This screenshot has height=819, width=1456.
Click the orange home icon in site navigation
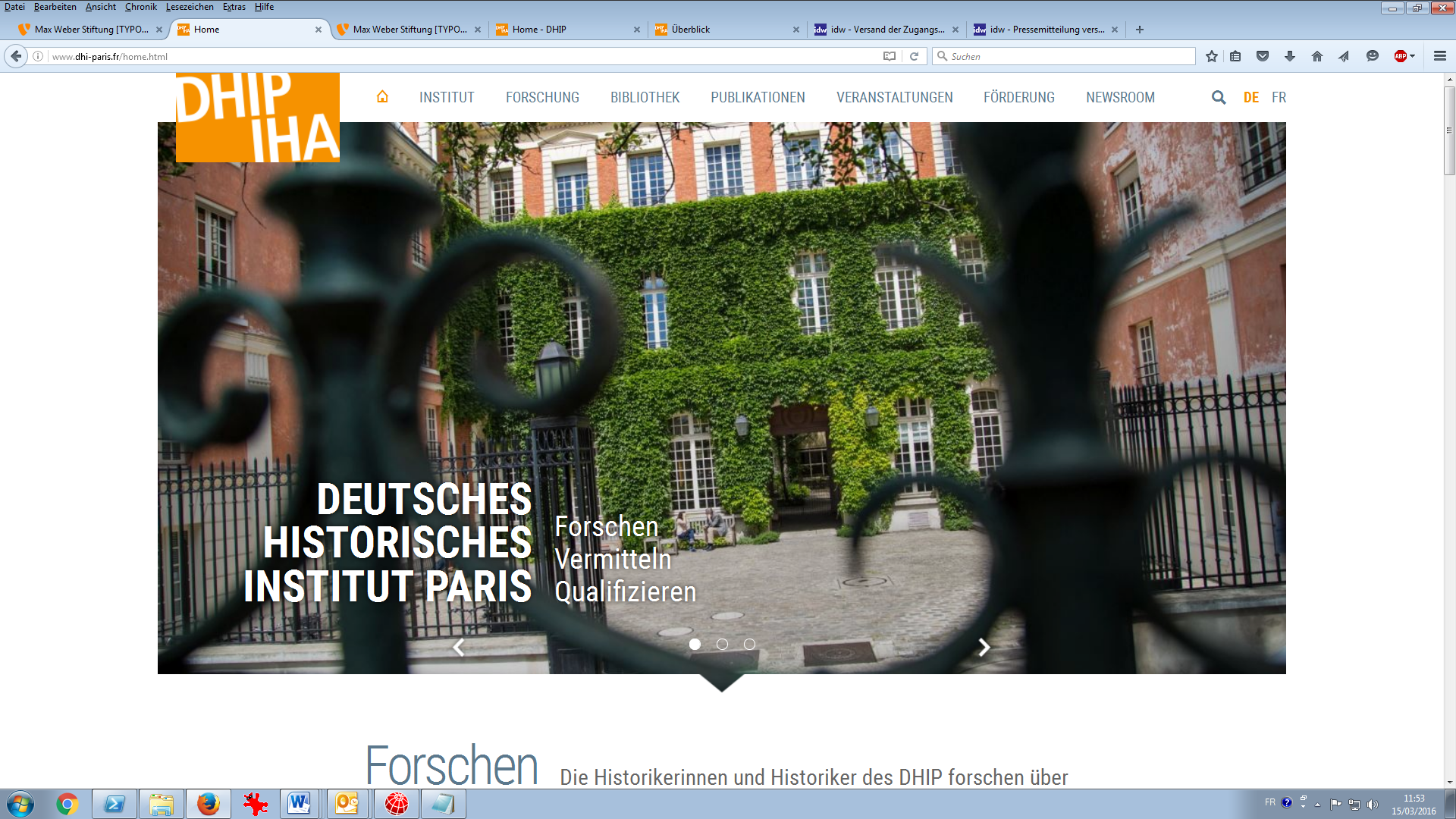coord(382,96)
